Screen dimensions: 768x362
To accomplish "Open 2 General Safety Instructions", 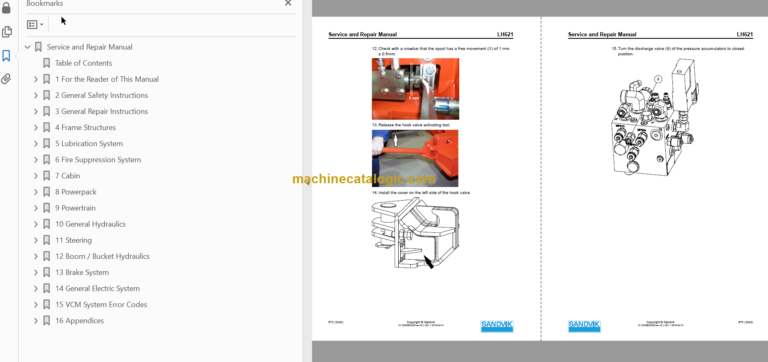I will pyautogui.click(x=101, y=96).
